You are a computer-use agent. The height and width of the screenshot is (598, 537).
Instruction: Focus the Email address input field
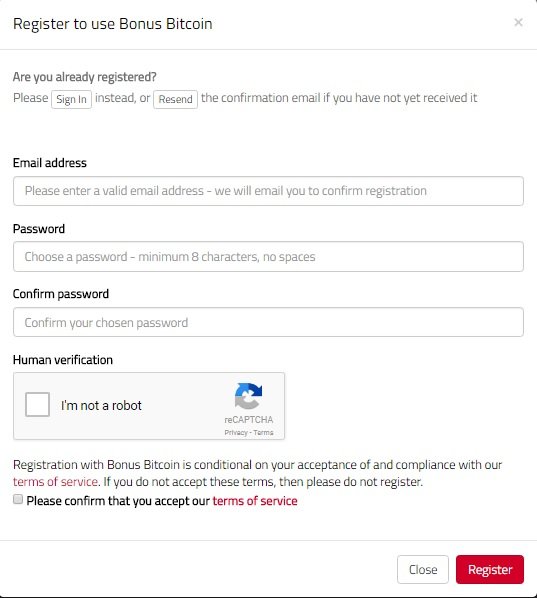[x=268, y=191]
